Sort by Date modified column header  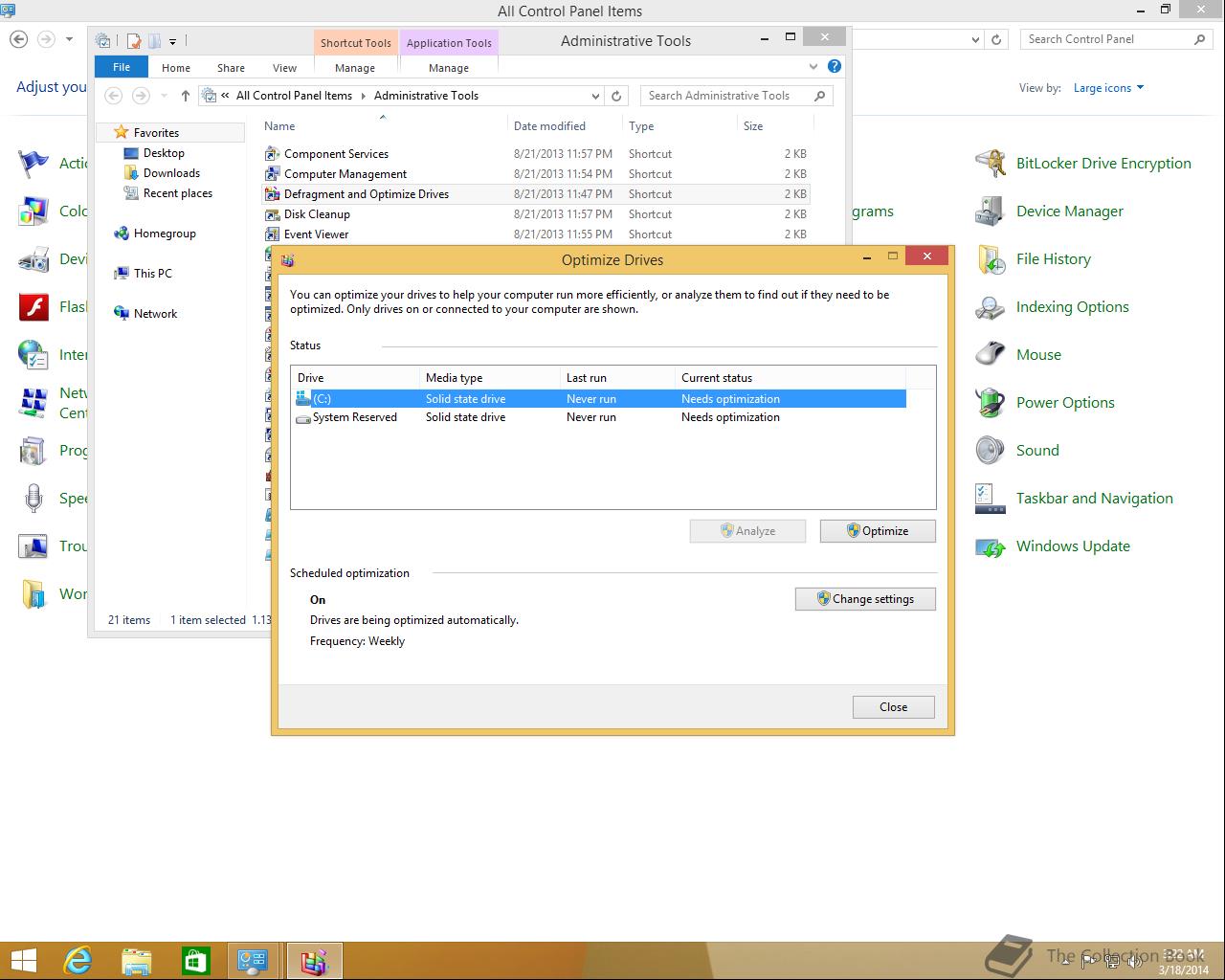565,126
